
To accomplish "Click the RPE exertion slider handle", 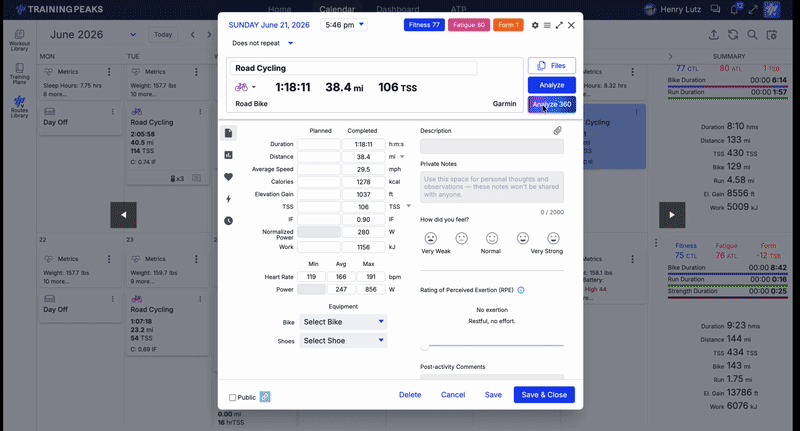I will click(424, 346).
